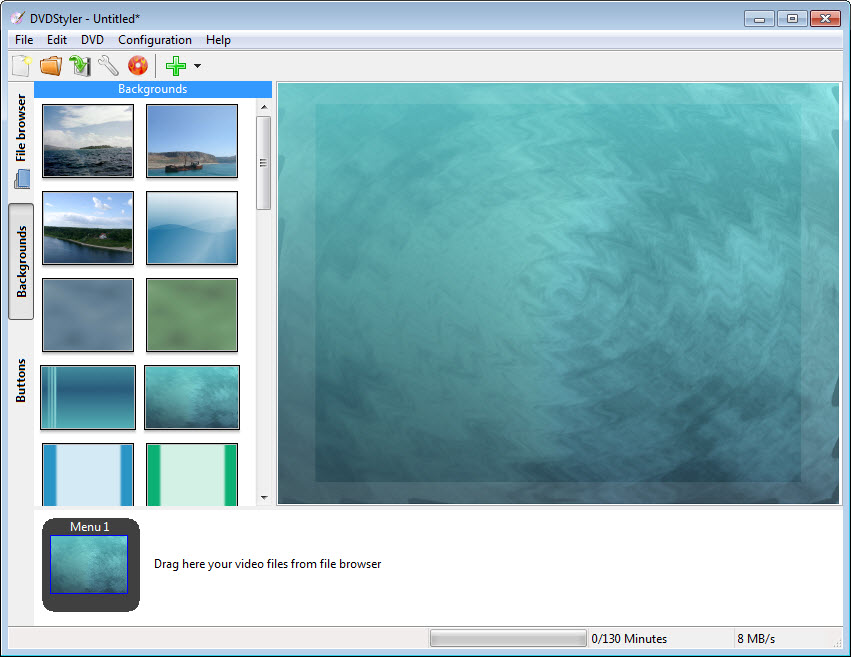Click the Burn DVD disc icon
851x657 pixels.
(138, 66)
